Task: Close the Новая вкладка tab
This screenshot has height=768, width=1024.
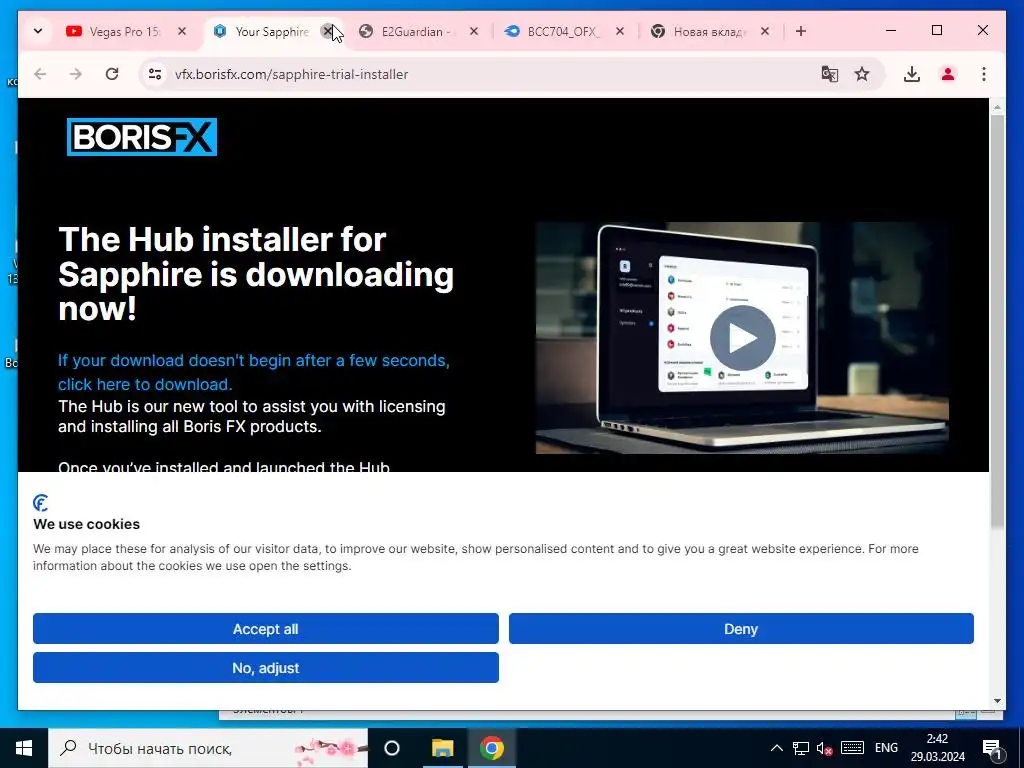Action: point(765,31)
